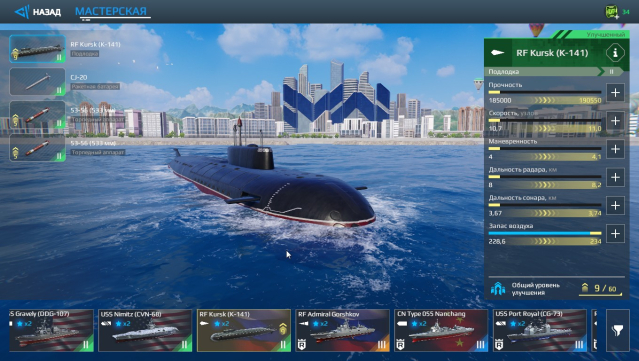The width and height of the screenshot is (639, 361).
Task: Select the МАСТЕРСКАЯ tab
Action: pos(111,11)
